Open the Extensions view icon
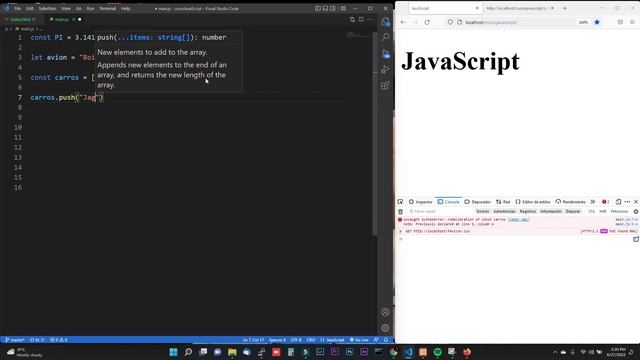The width and height of the screenshot is (640, 360). click(385, 85)
